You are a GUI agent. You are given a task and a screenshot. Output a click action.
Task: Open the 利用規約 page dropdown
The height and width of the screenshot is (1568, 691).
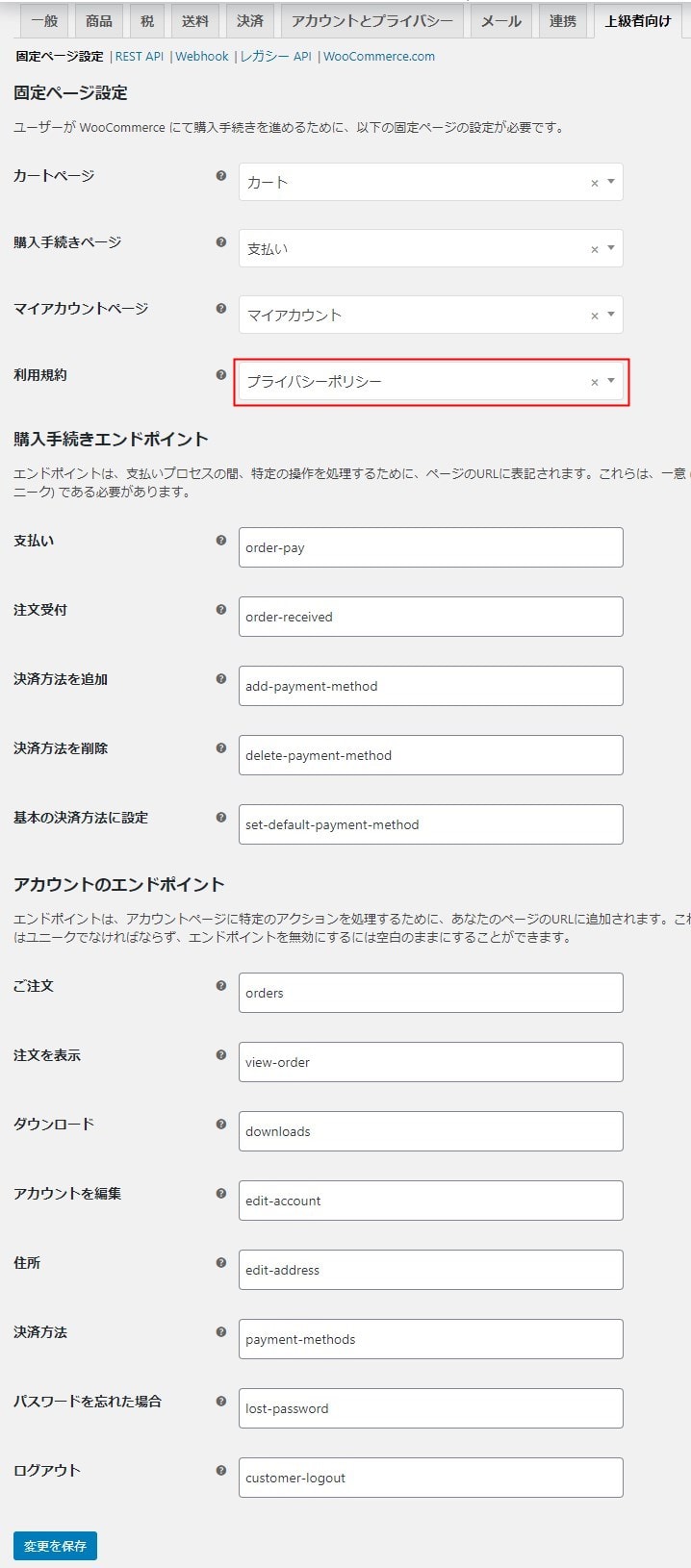coord(611,381)
